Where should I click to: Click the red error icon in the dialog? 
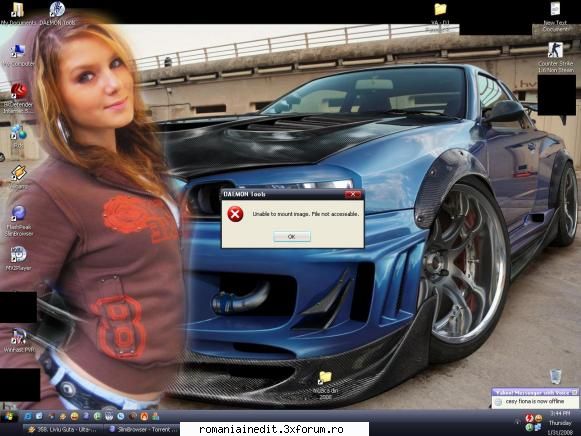pos(235,214)
